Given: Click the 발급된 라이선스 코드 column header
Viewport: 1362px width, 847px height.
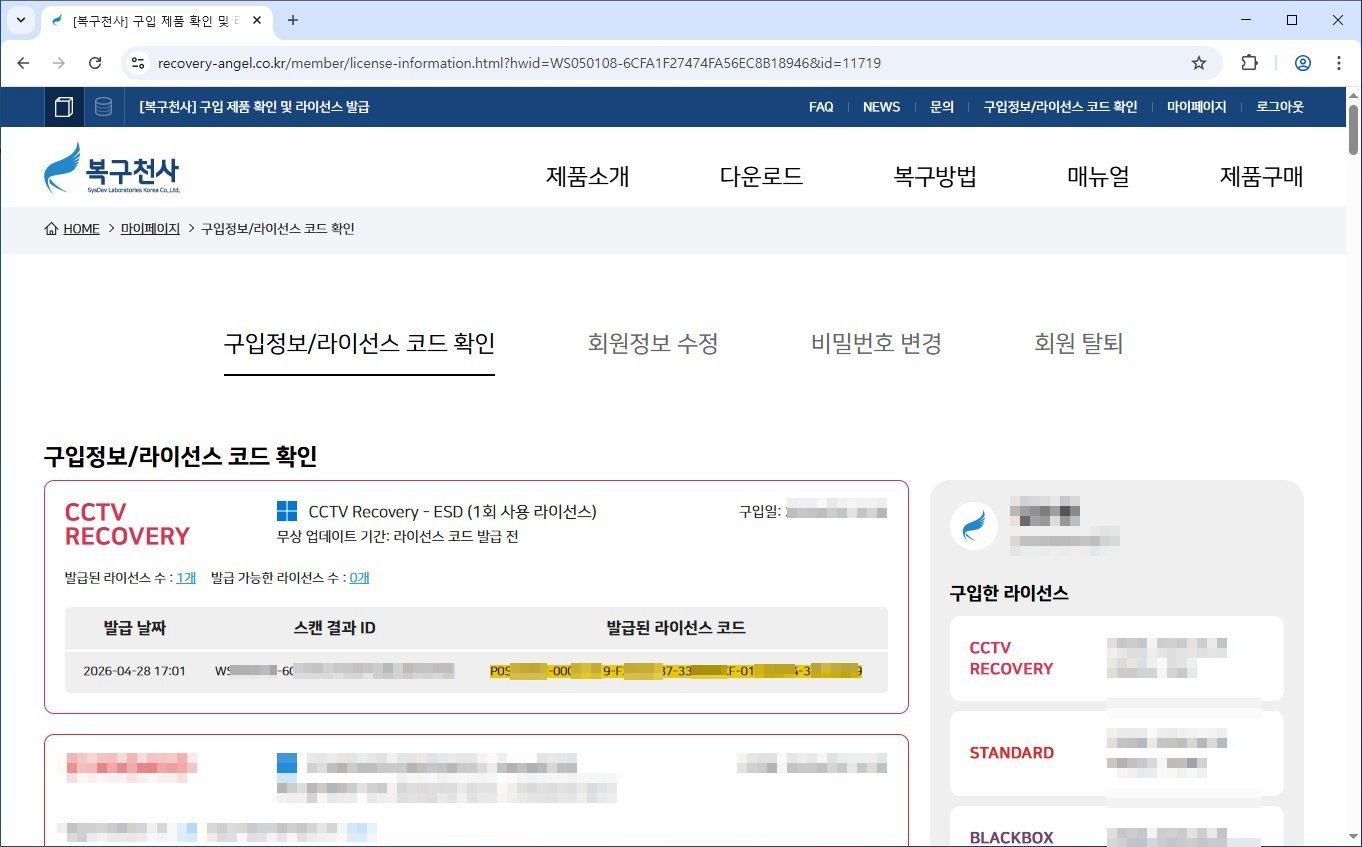Looking at the screenshot, I should (676, 628).
